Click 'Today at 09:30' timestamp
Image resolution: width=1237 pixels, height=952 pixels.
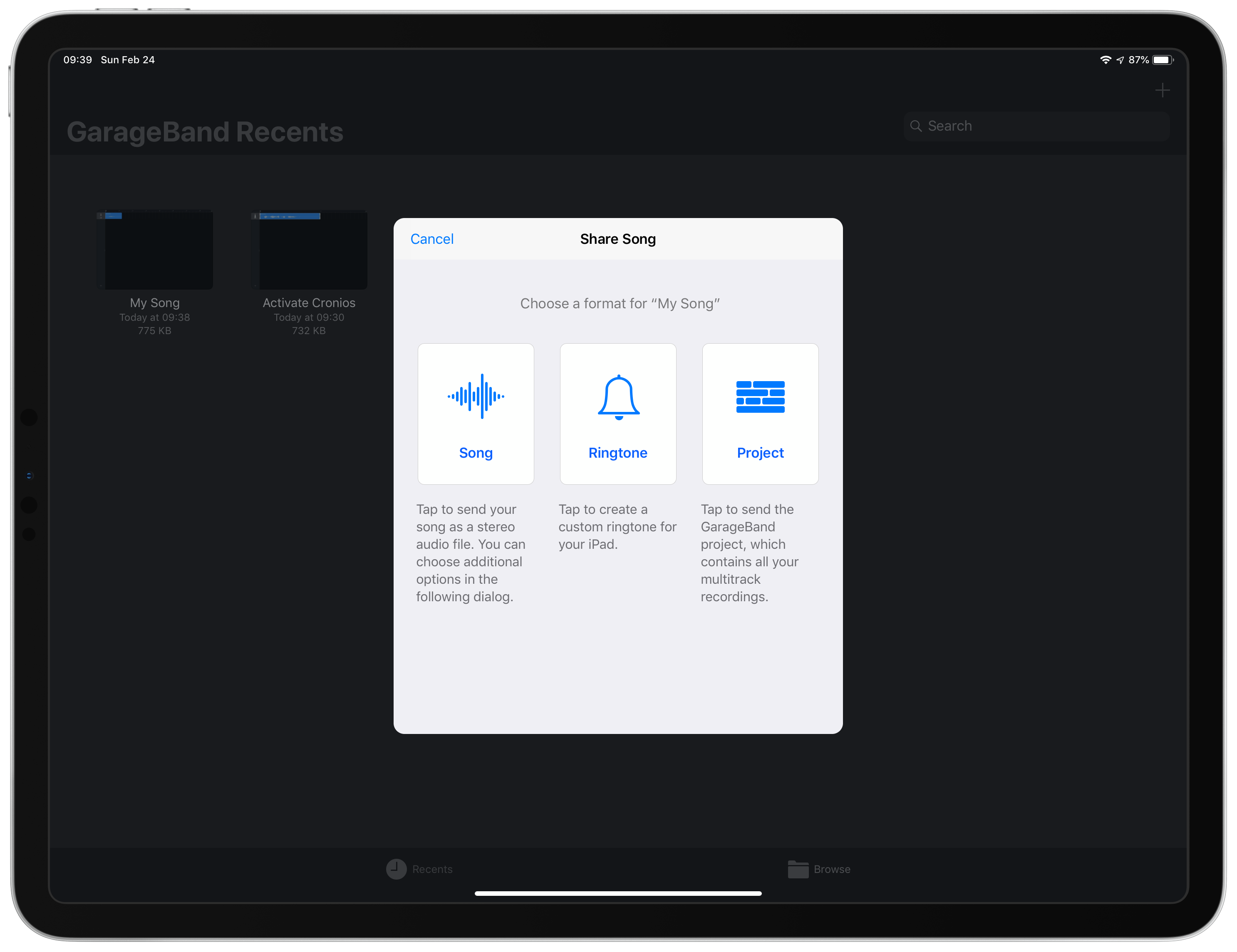point(309,317)
